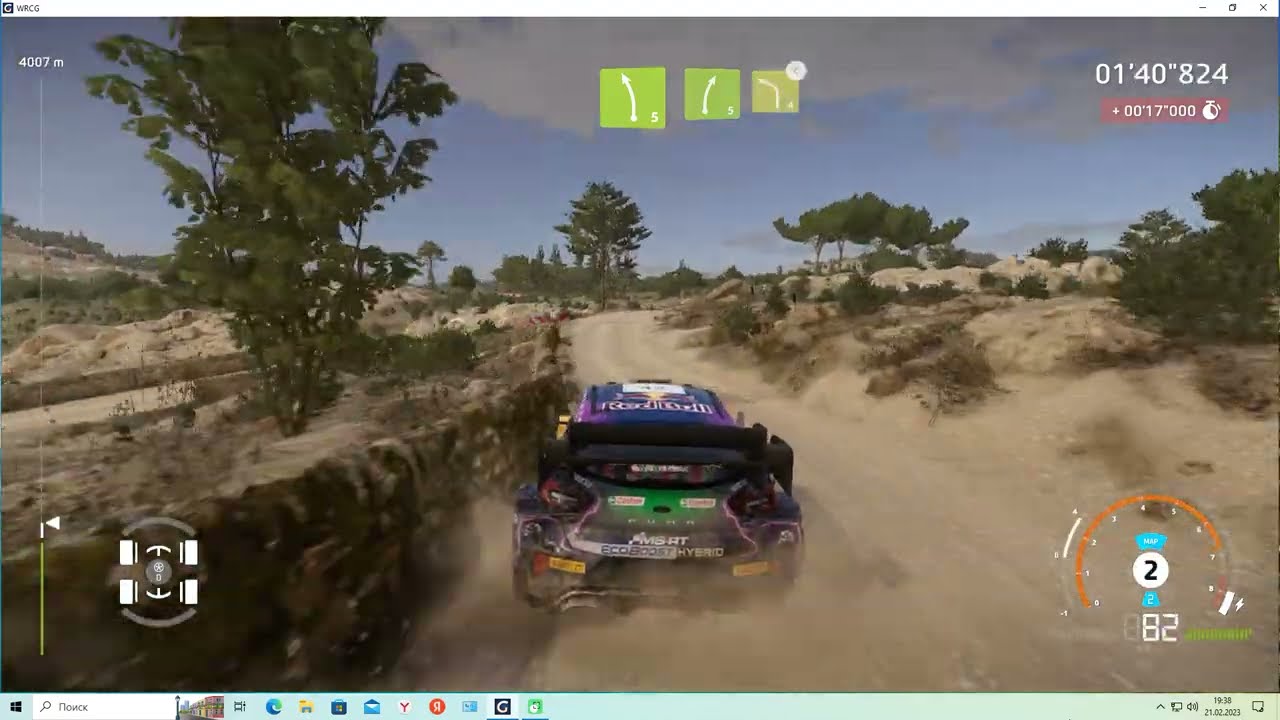The image size is (1280, 720).
Task: Click the WRCG window title icon
Action: coord(8,7)
